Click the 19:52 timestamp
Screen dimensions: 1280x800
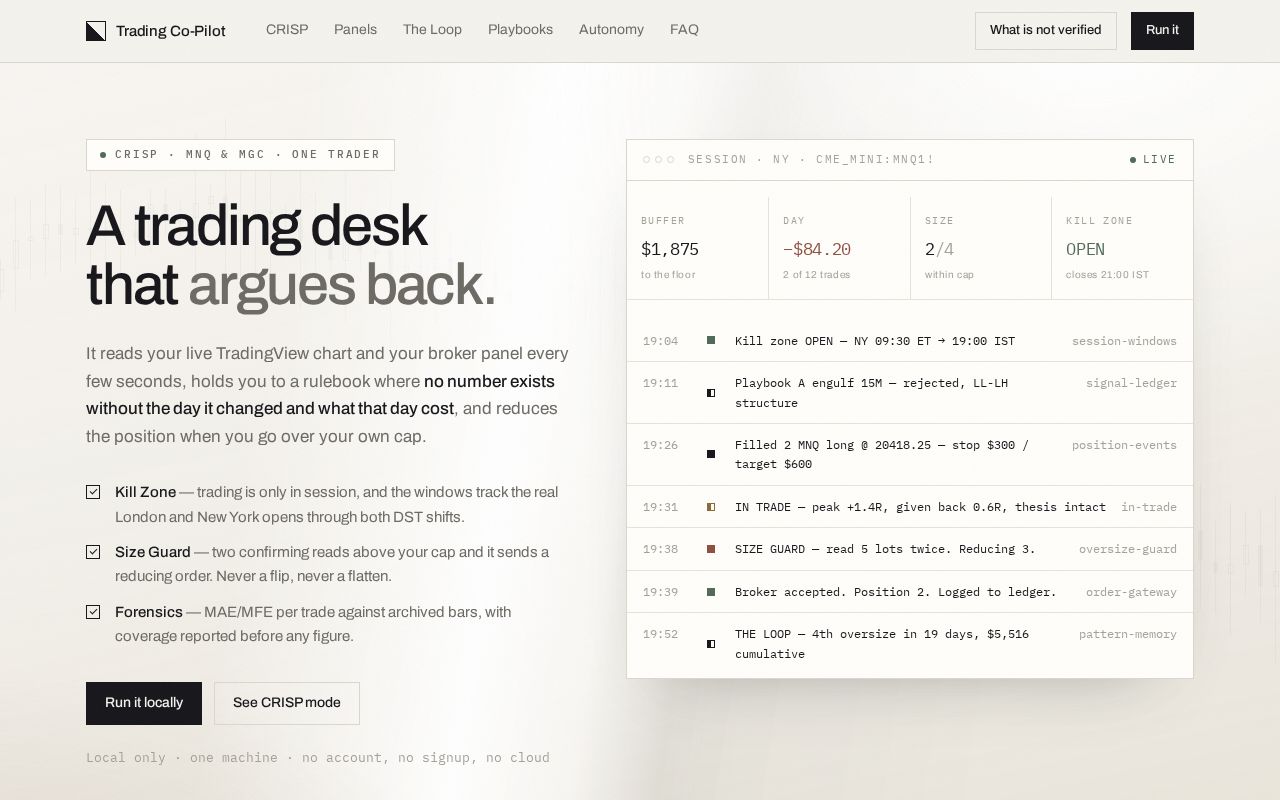coord(660,634)
